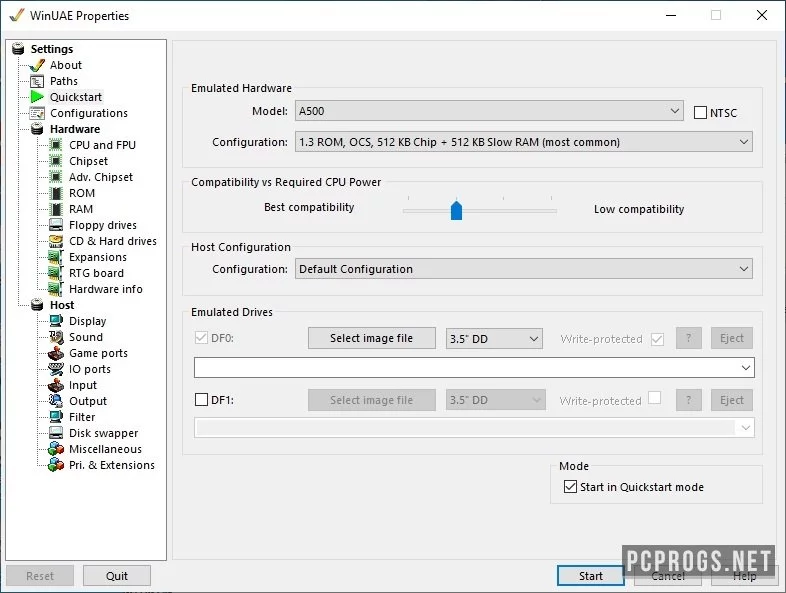The image size is (786, 593).
Task: Click the IO ports icon
Action: [56, 369]
